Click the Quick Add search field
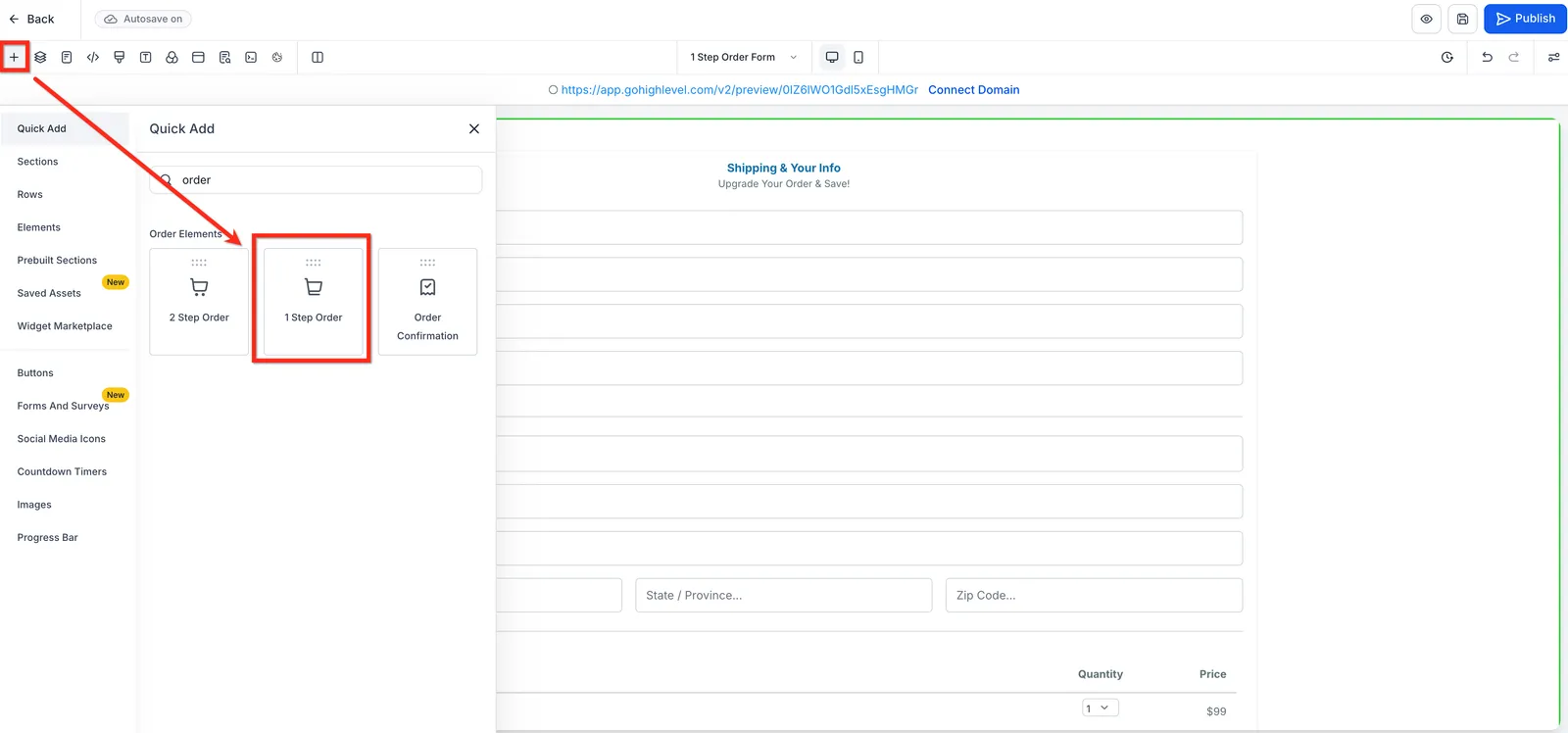Screen dimensions: 1568x733 (316, 180)
